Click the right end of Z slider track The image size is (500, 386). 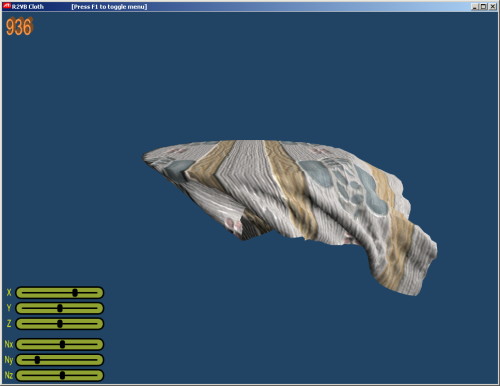click(x=97, y=323)
